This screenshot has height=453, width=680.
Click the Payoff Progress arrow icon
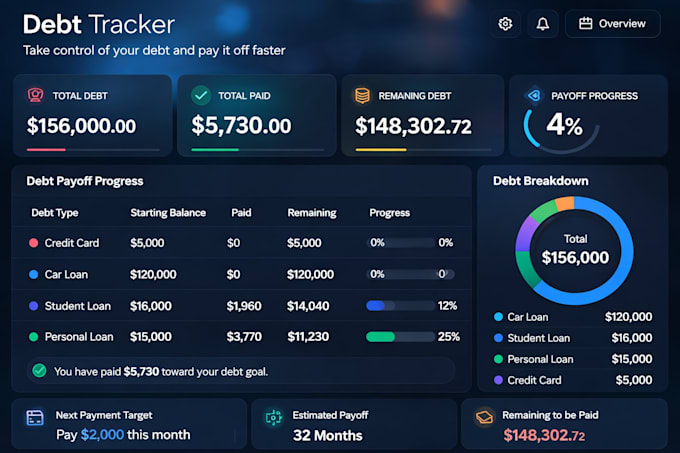click(x=533, y=95)
